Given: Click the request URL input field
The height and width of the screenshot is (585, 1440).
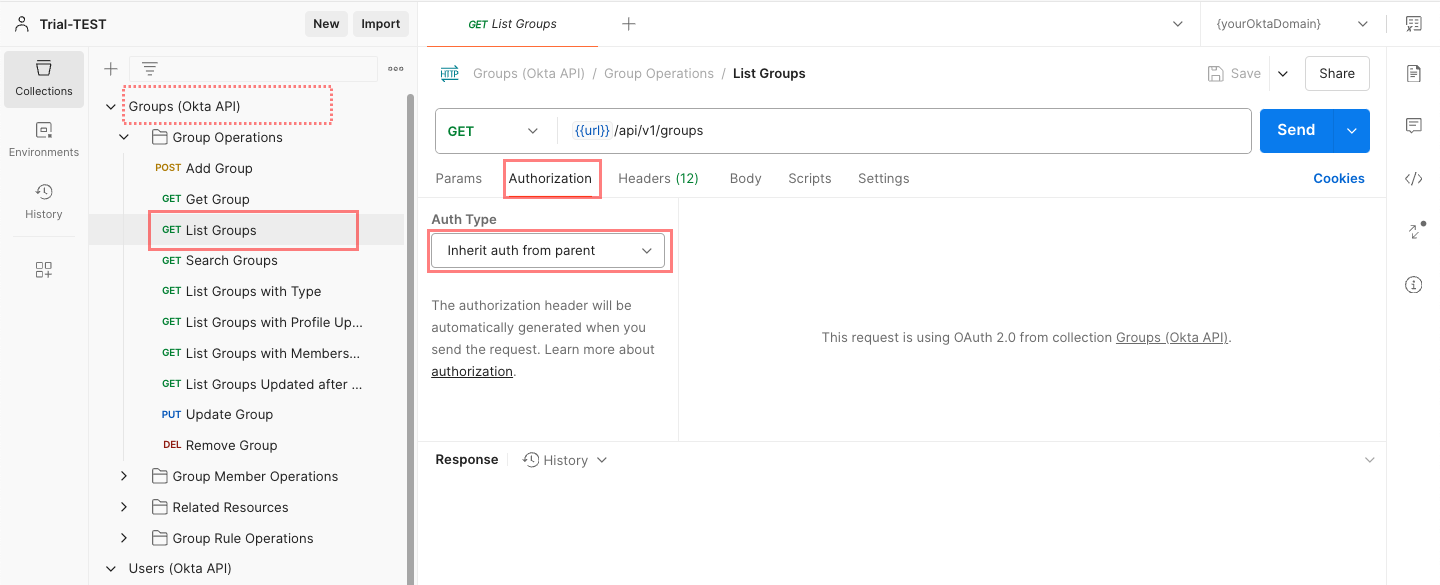Looking at the screenshot, I should click(x=900, y=131).
